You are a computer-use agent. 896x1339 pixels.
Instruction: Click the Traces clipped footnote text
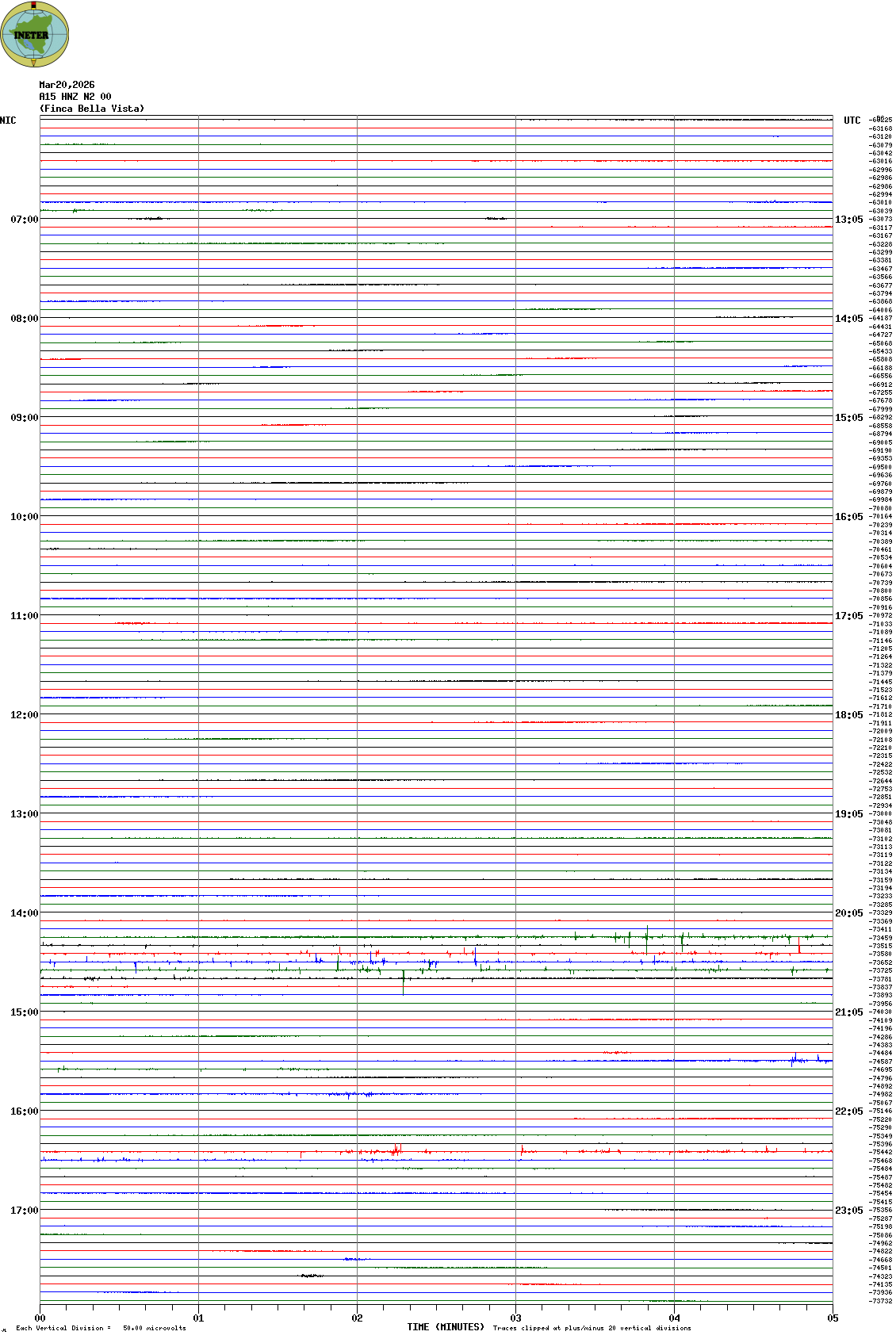point(592,1328)
